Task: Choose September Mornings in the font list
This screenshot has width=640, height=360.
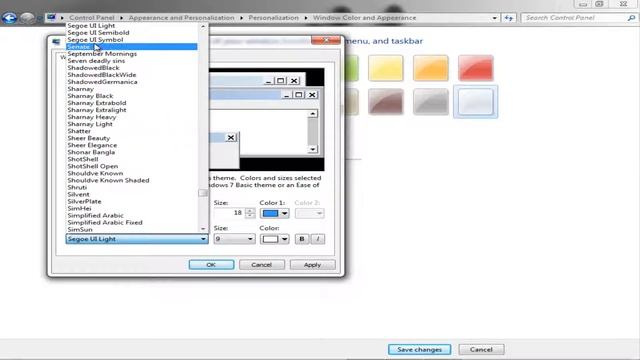Action: click(x=102, y=54)
